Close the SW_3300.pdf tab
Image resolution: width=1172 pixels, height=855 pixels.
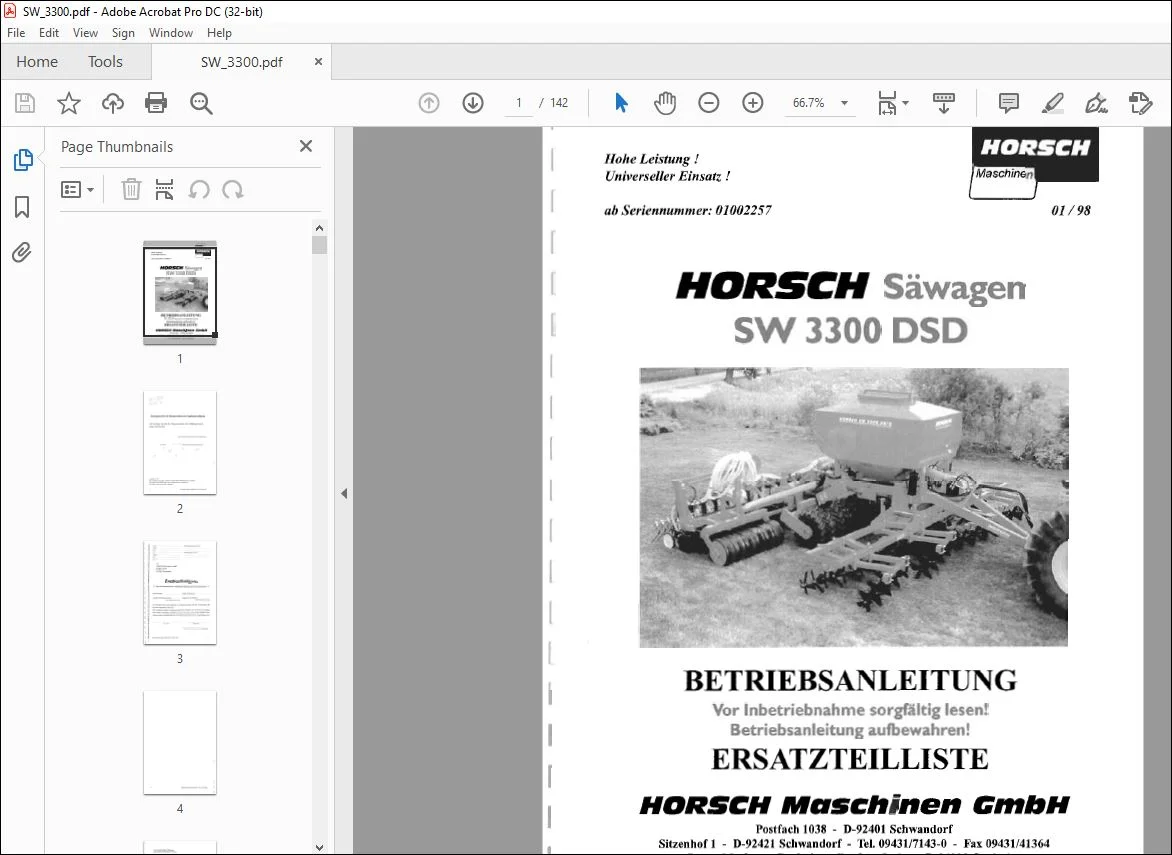point(318,62)
